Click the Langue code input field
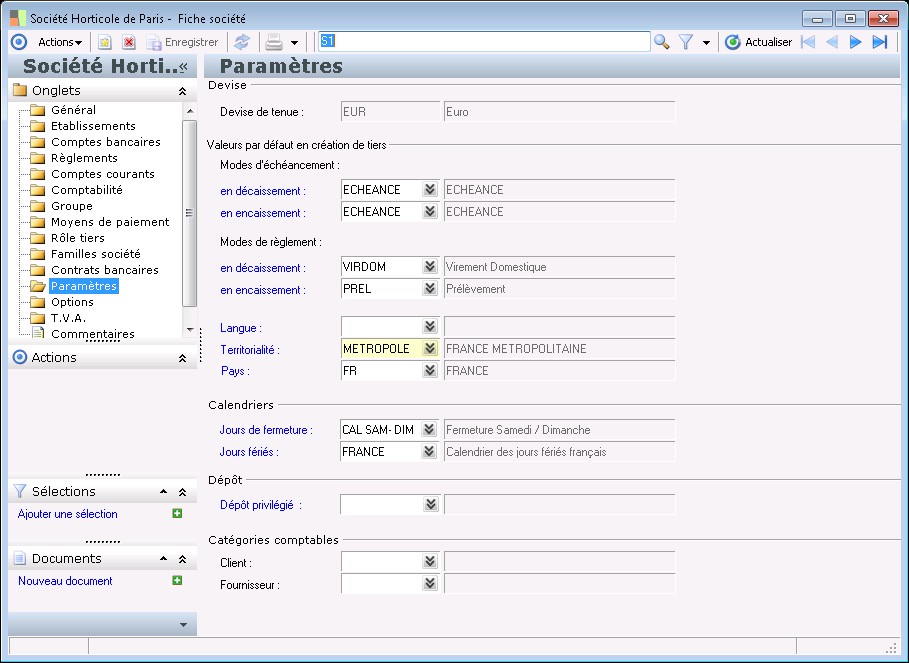 tap(380, 327)
